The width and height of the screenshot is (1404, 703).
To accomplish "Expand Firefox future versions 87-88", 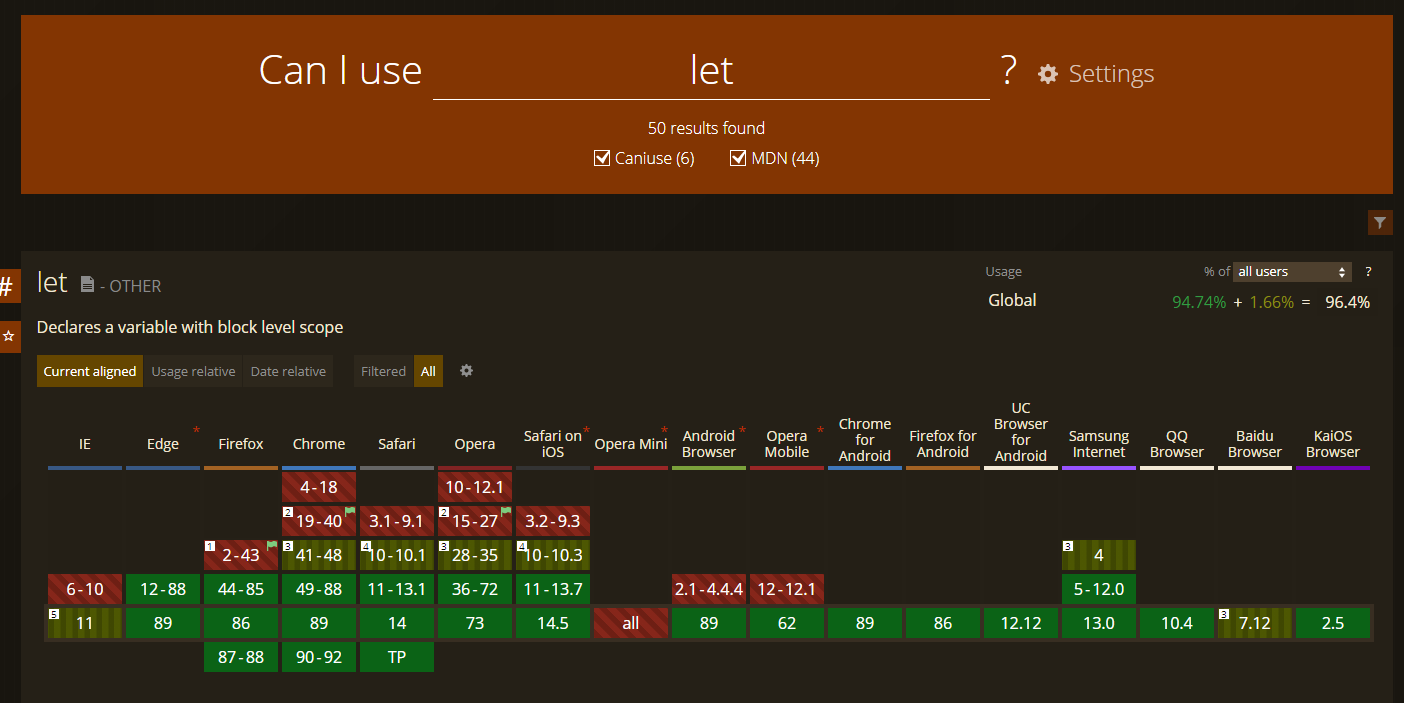I will [x=241, y=657].
